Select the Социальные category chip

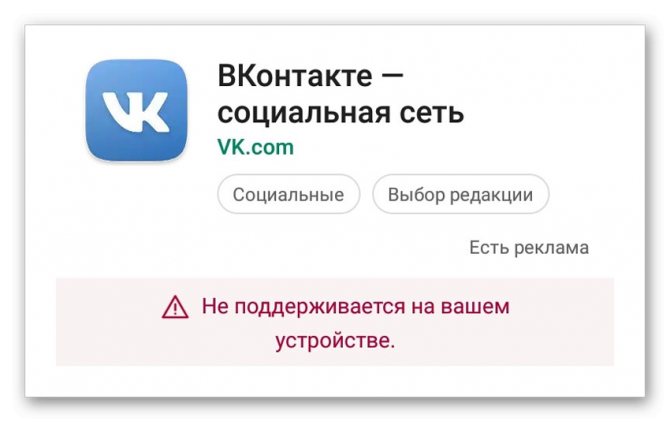[x=288, y=194]
